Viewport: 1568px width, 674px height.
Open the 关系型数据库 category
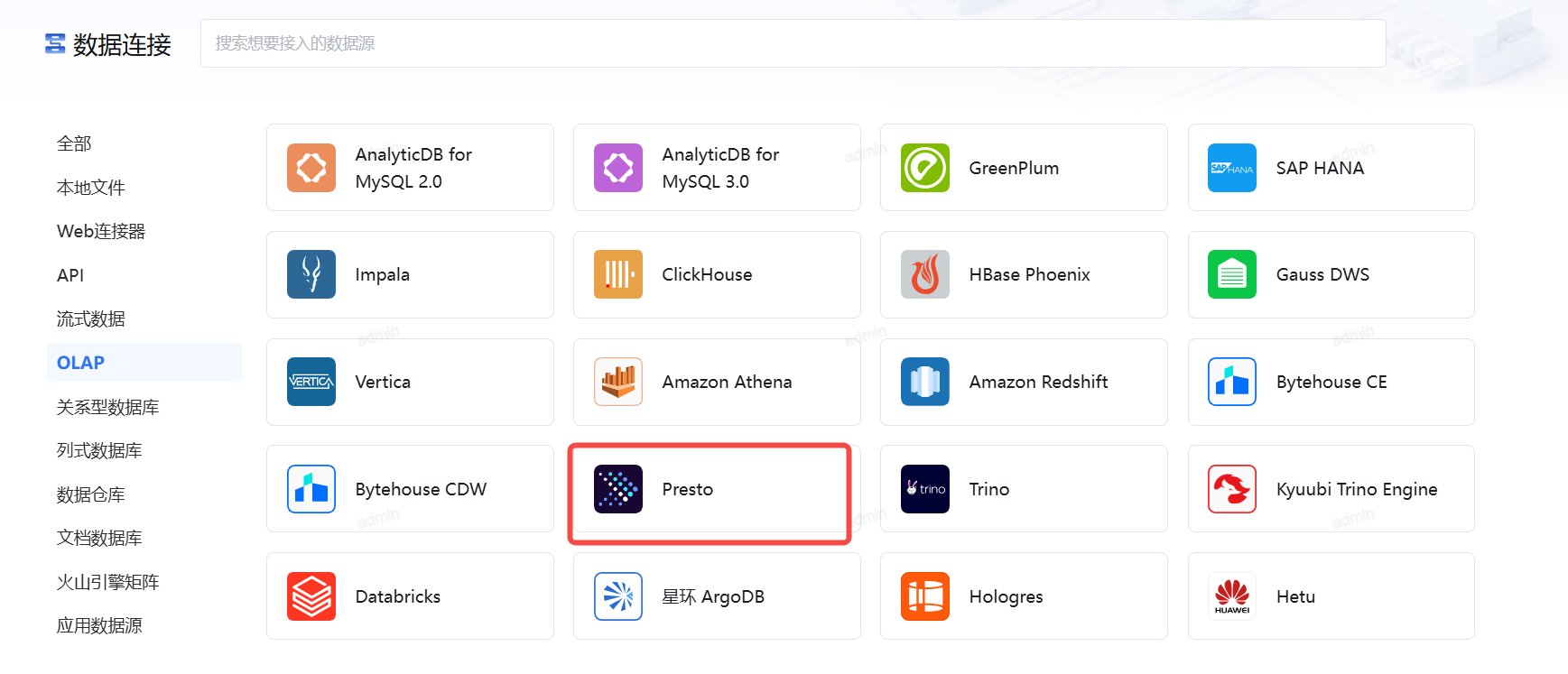point(107,407)
